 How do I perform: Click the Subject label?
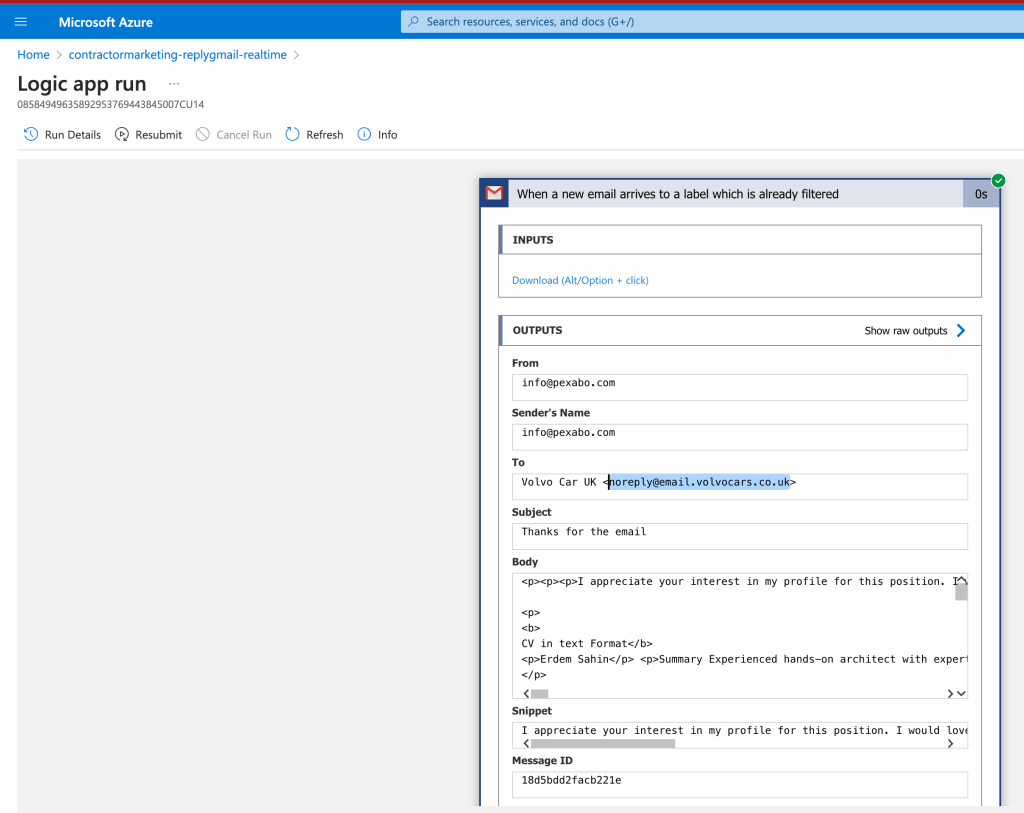click(x=532, y=512)
